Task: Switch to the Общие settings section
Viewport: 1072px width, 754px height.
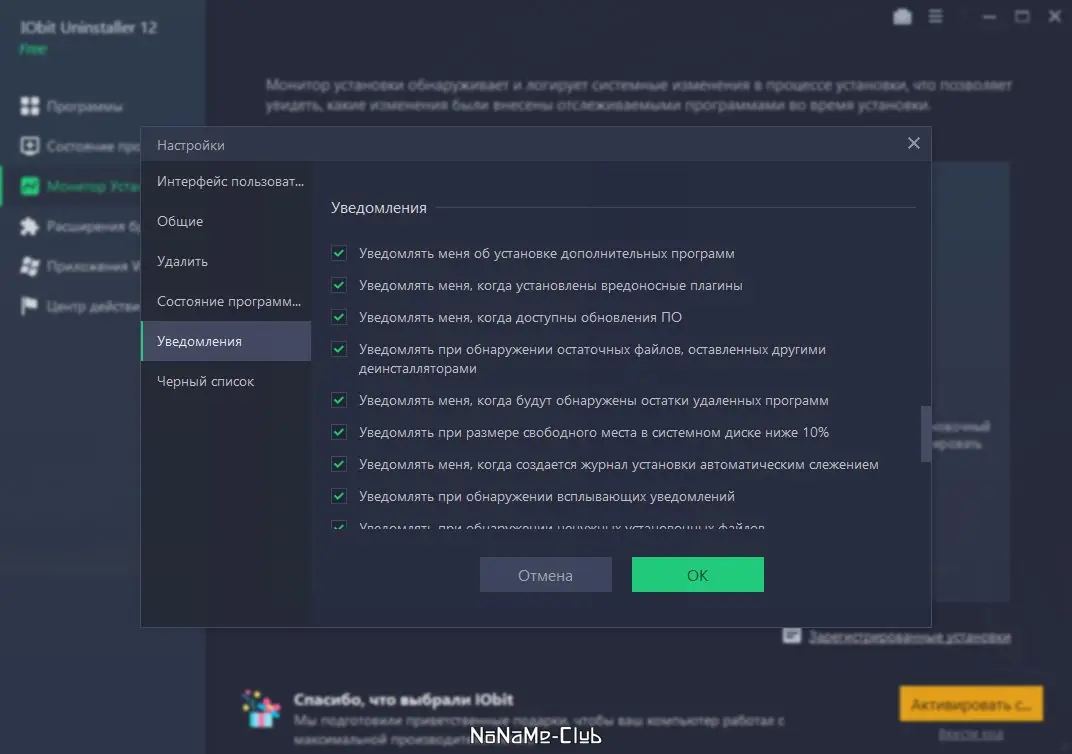Action: click(x=226, y=221)
